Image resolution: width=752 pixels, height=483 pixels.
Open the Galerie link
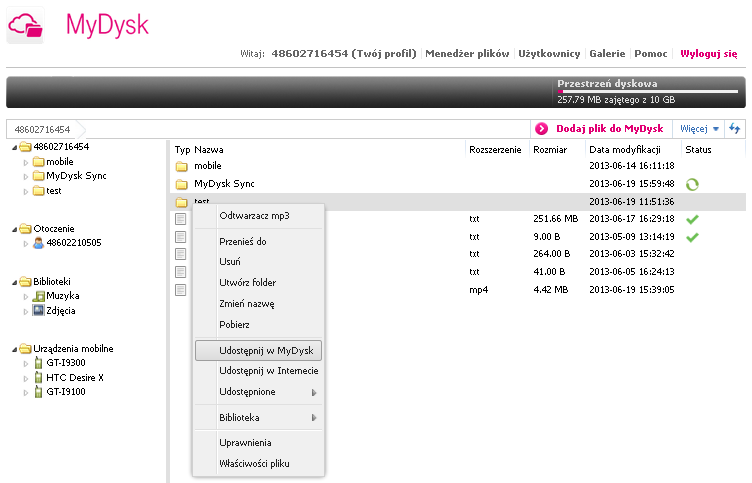[x=607, y=54]
